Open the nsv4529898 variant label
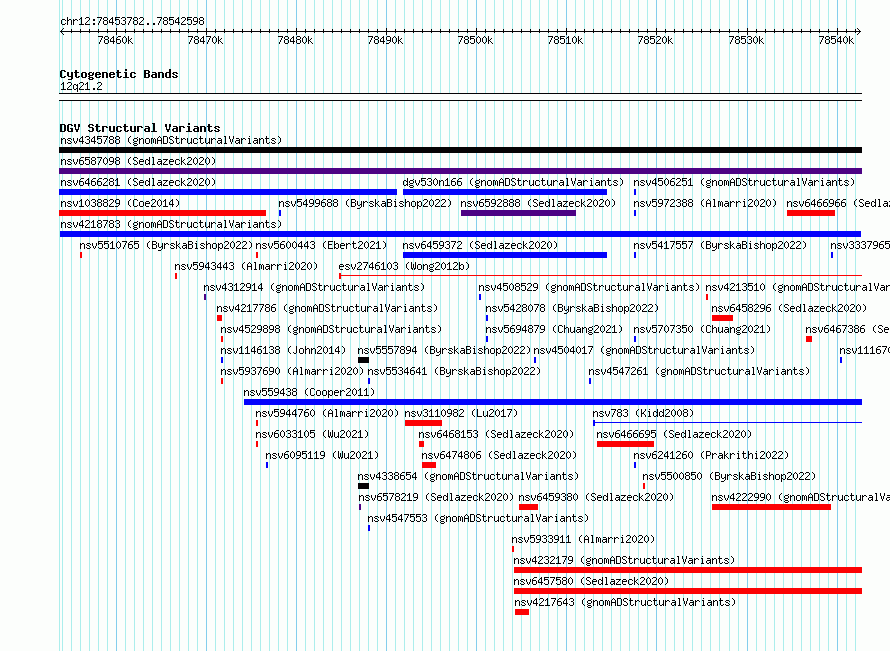This screenshot has width=890, height=651. (331, 329)
